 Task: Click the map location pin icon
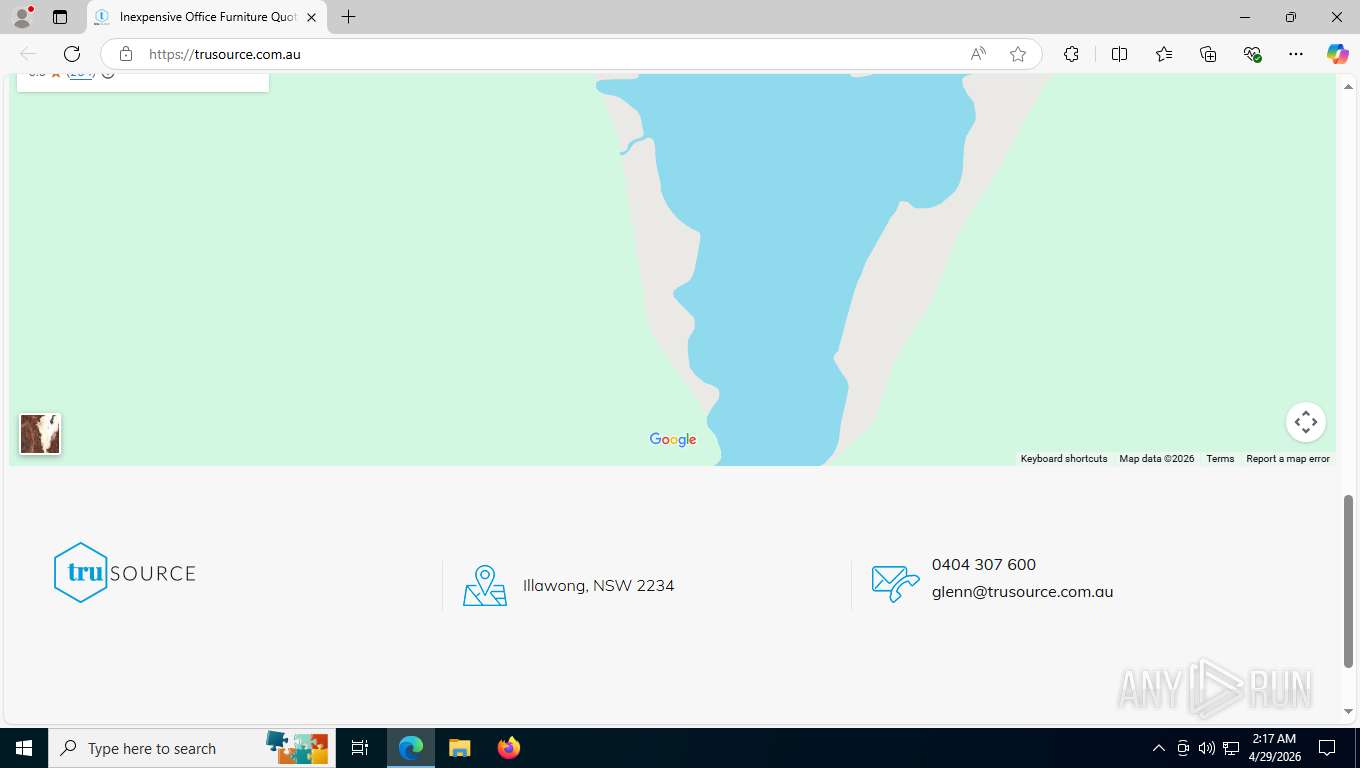(485, 586)
